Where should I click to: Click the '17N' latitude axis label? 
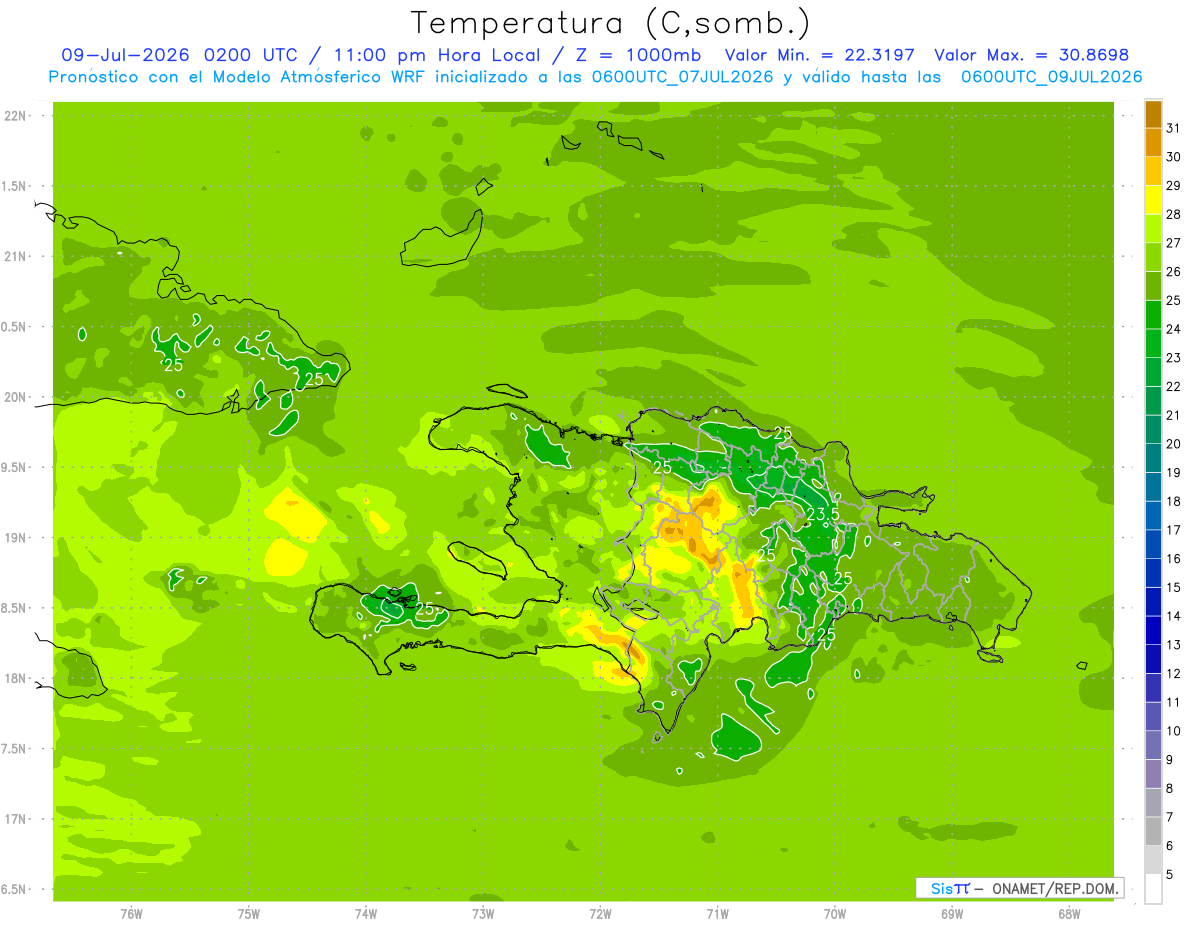click(16, 819)
